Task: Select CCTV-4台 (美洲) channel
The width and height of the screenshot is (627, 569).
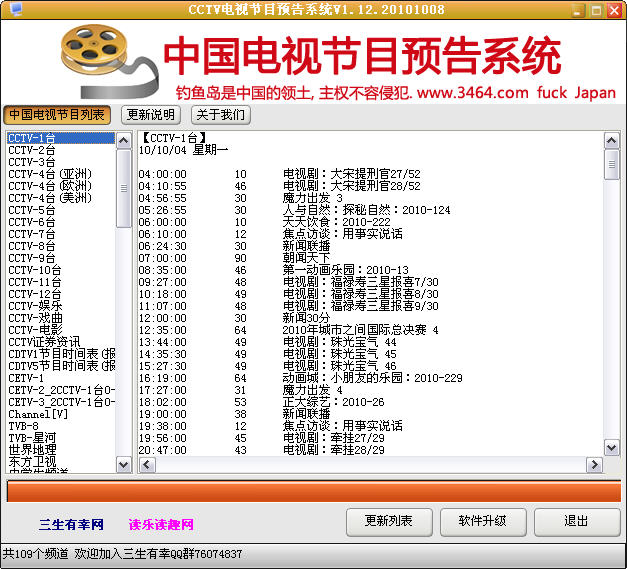Action: pos(61,198)
